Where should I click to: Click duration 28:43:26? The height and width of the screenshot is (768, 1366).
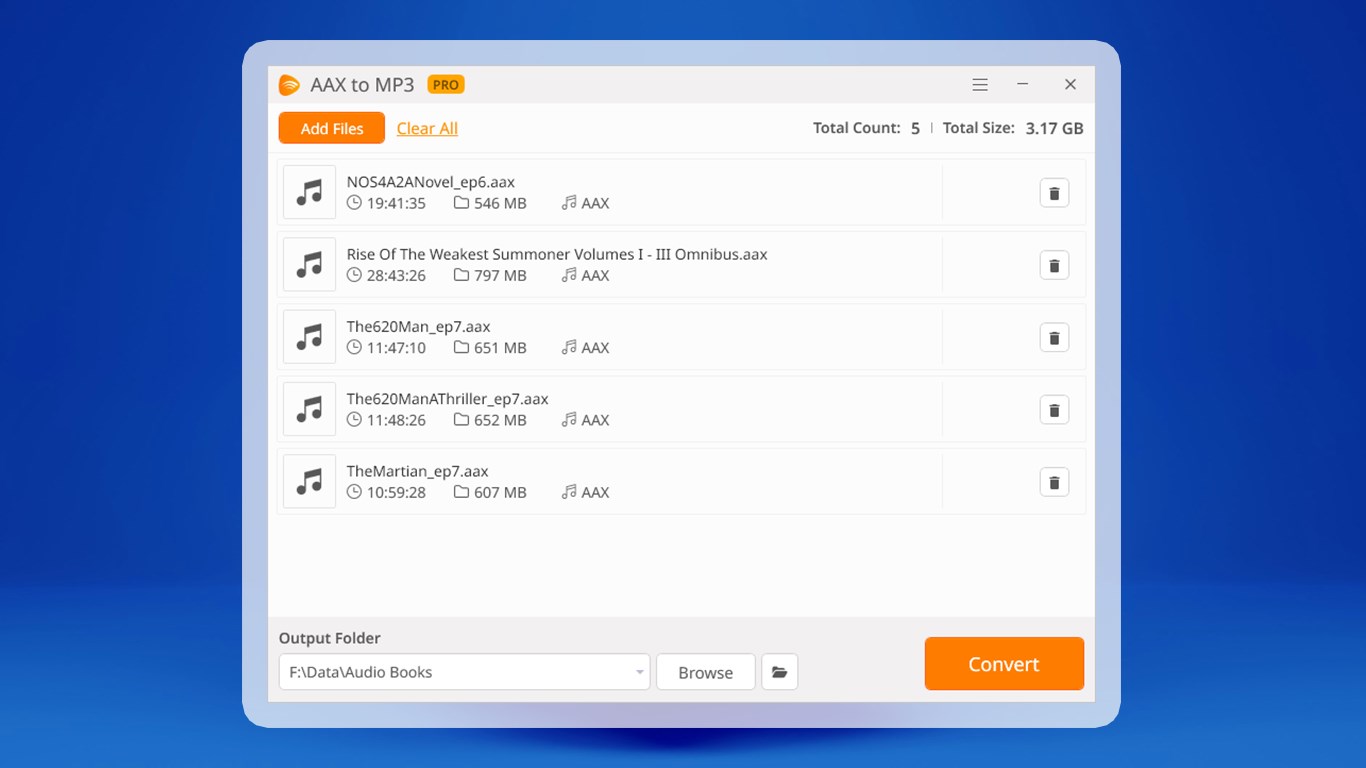[x=396, y=275]
